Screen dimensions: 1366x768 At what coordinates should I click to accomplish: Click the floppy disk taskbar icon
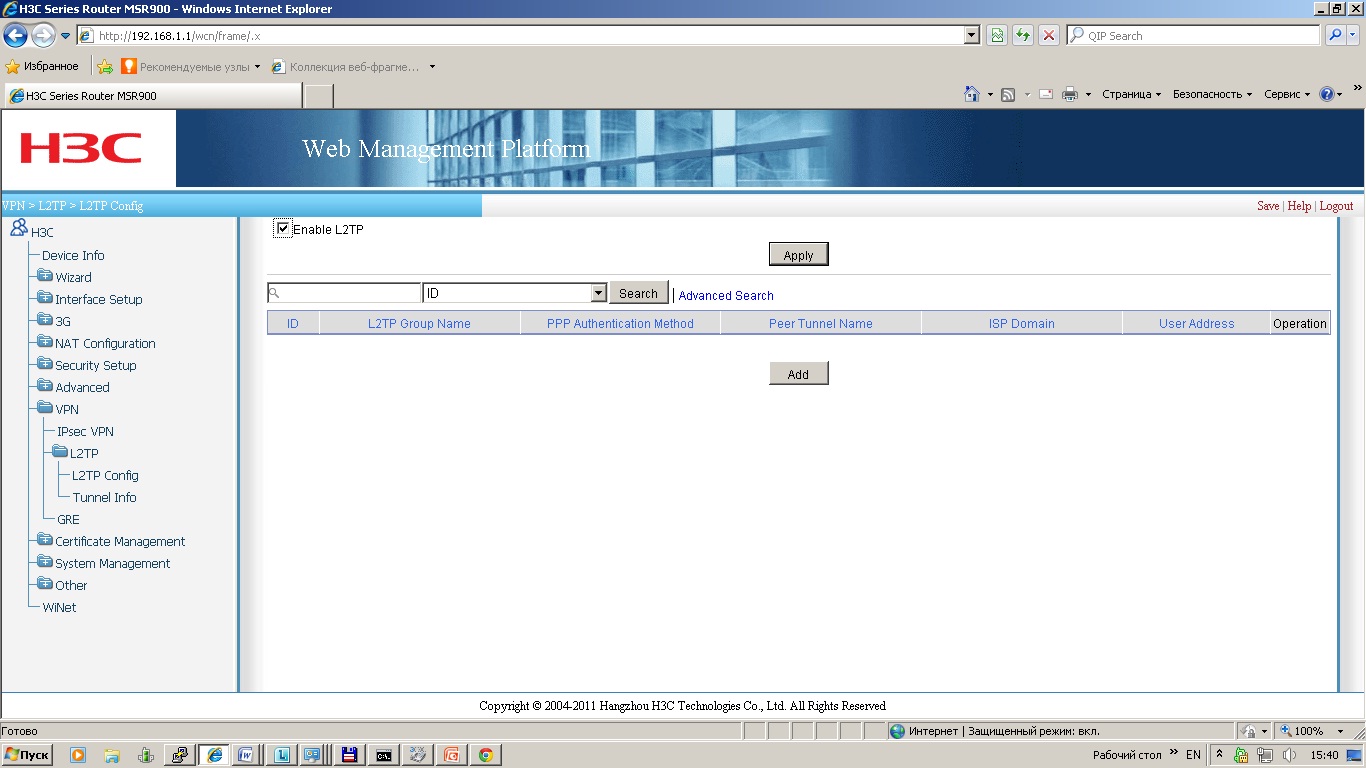point(349,756)
